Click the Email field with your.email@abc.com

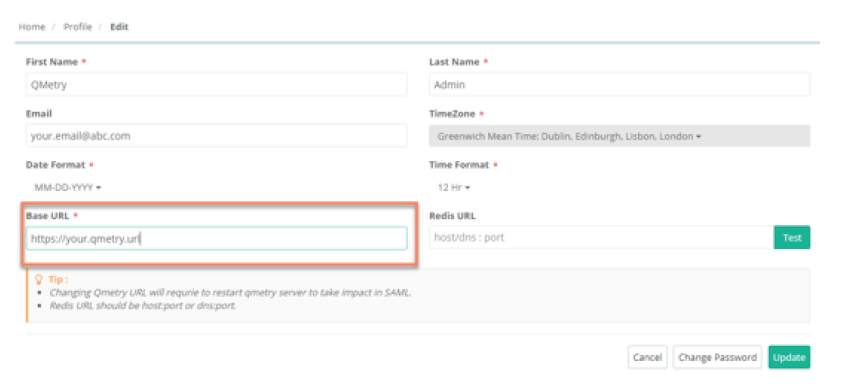[x=216, y=136]
